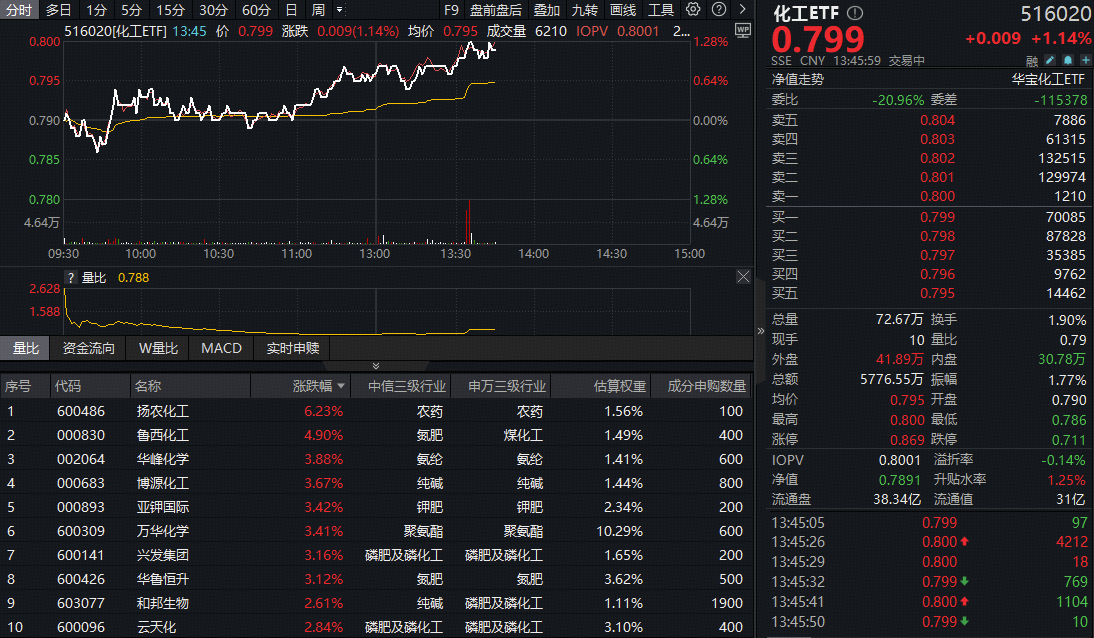Close the indicator subchart with the X icon
Viewport: 1094px width, 638px height.
pos(742,276)
